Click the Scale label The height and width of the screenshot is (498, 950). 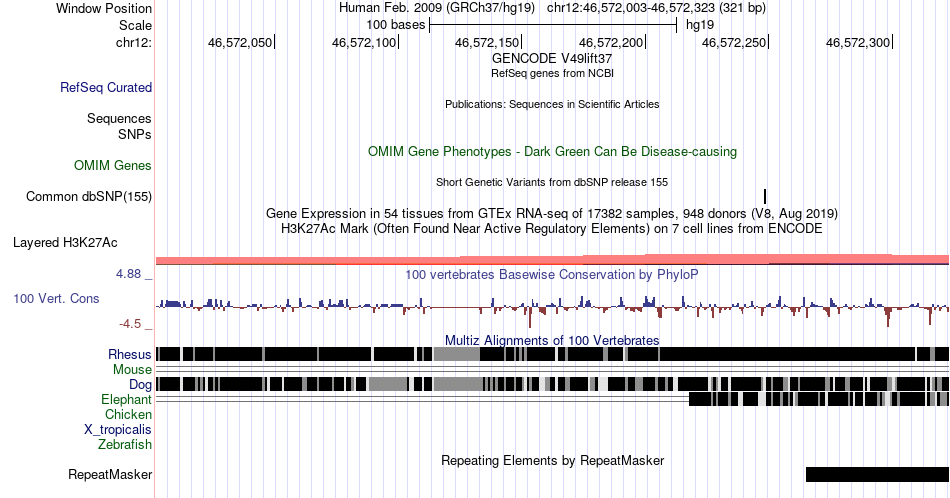point(135,25)
